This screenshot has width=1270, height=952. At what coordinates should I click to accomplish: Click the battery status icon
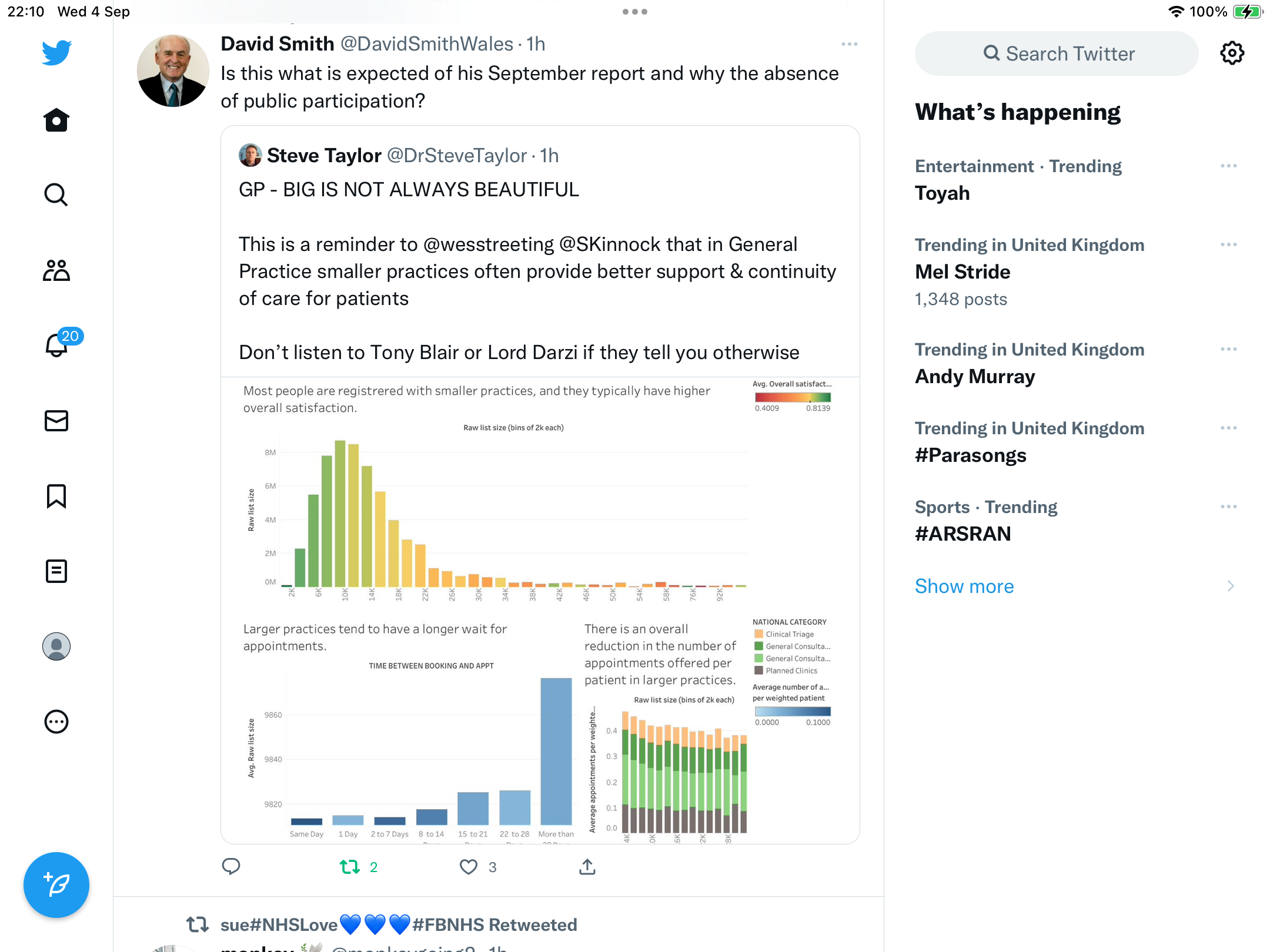click(1248, 11)
